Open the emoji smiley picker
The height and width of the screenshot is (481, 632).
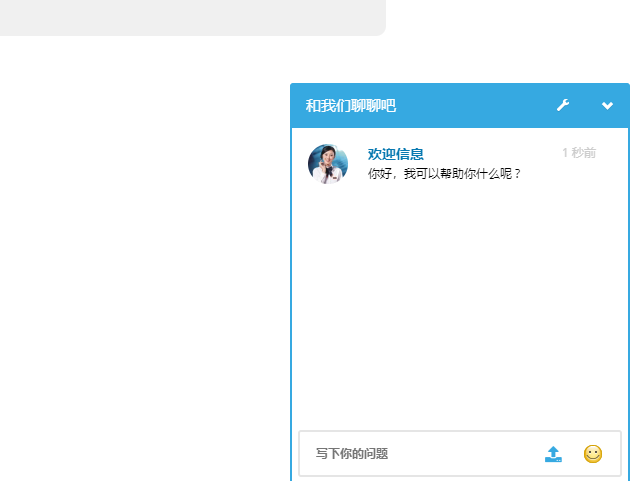click(x=593, y=454)
